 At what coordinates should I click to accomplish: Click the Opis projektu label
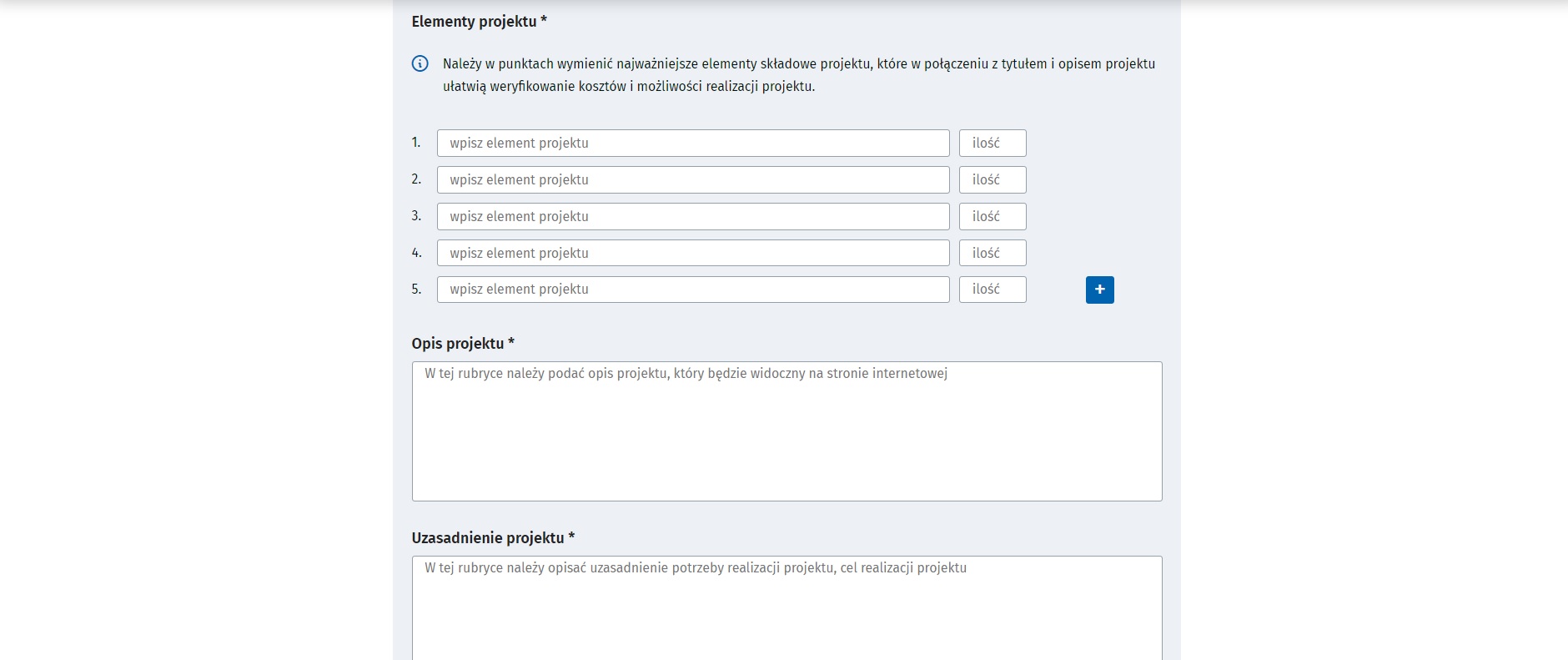pos(463,344)
